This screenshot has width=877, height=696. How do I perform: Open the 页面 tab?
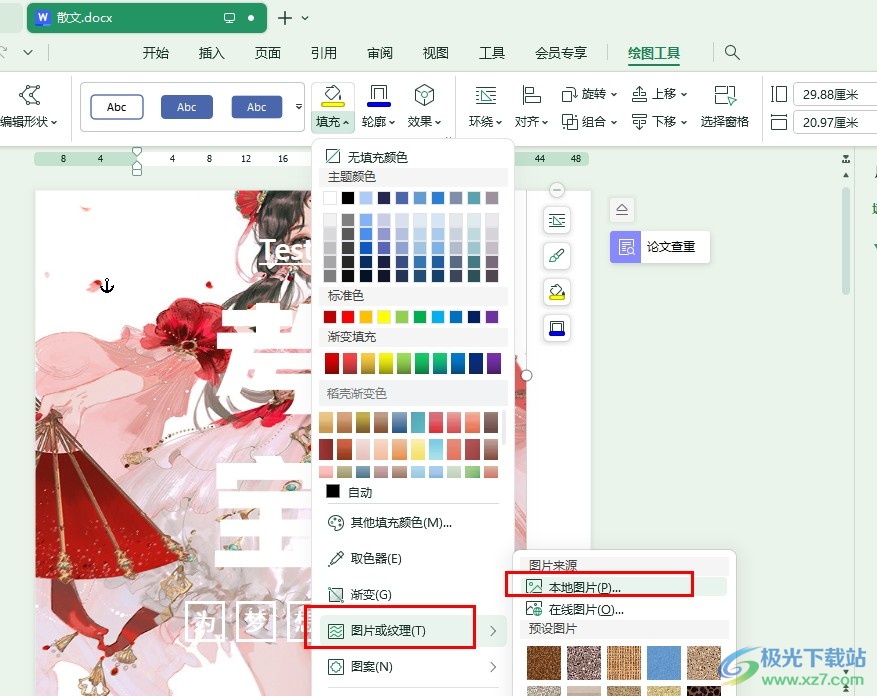click(267, 53)
